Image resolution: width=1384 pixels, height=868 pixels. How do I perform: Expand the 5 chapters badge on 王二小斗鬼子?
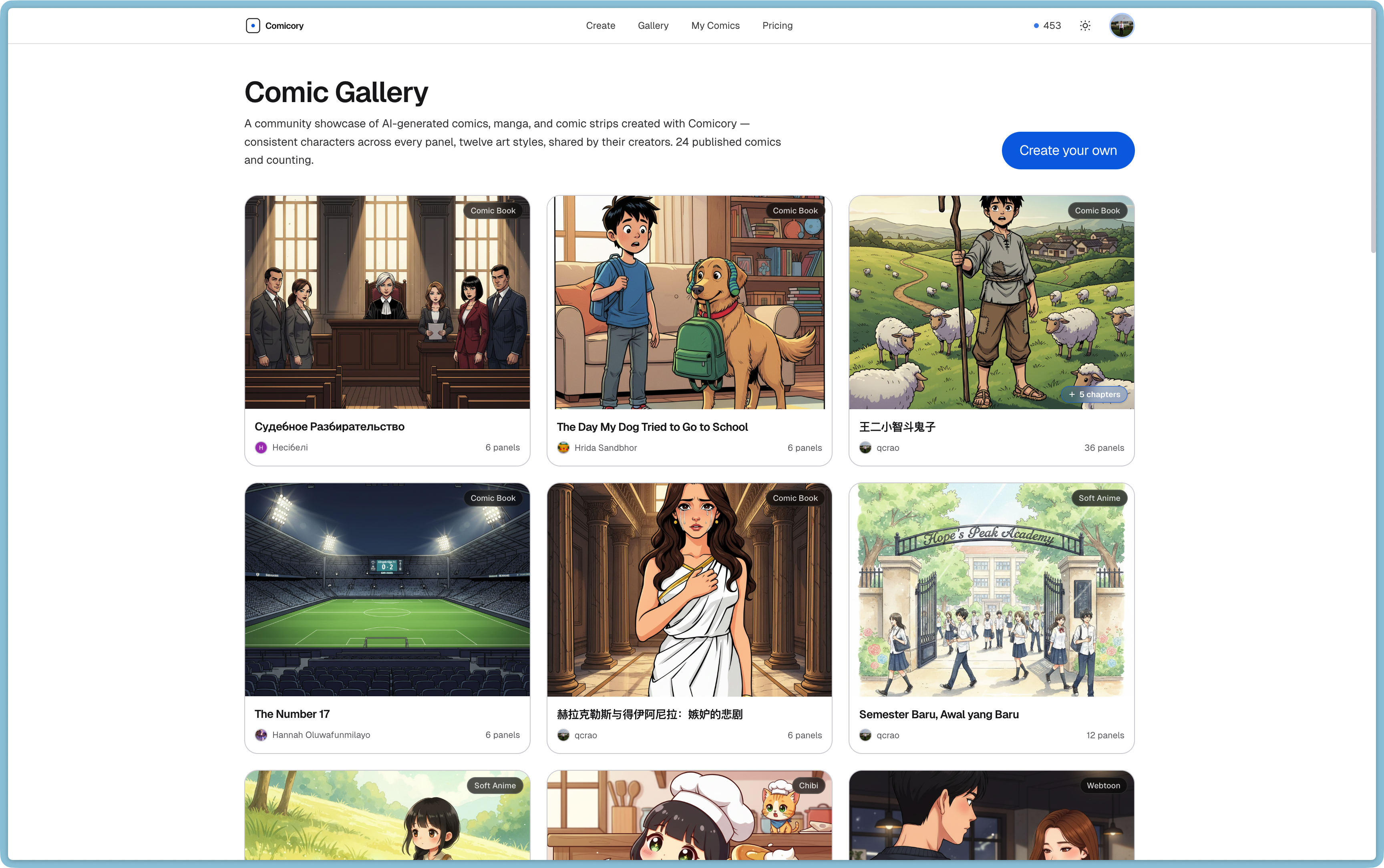click(x=1094, y=394)
